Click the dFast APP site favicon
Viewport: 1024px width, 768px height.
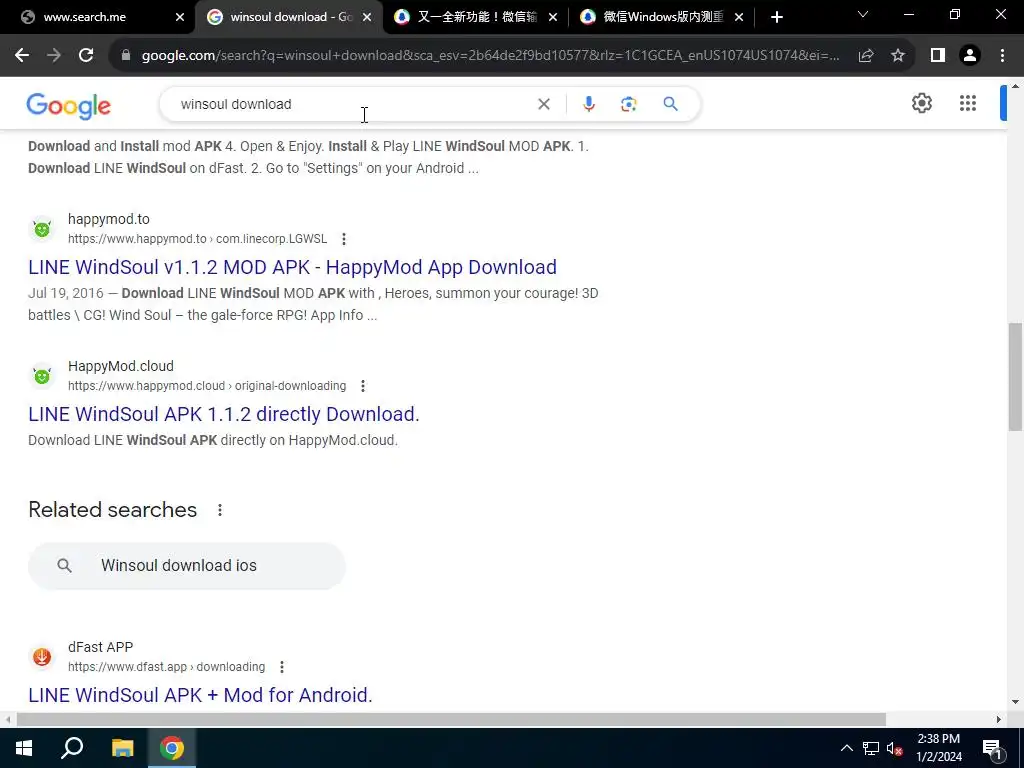coord(42,656)
